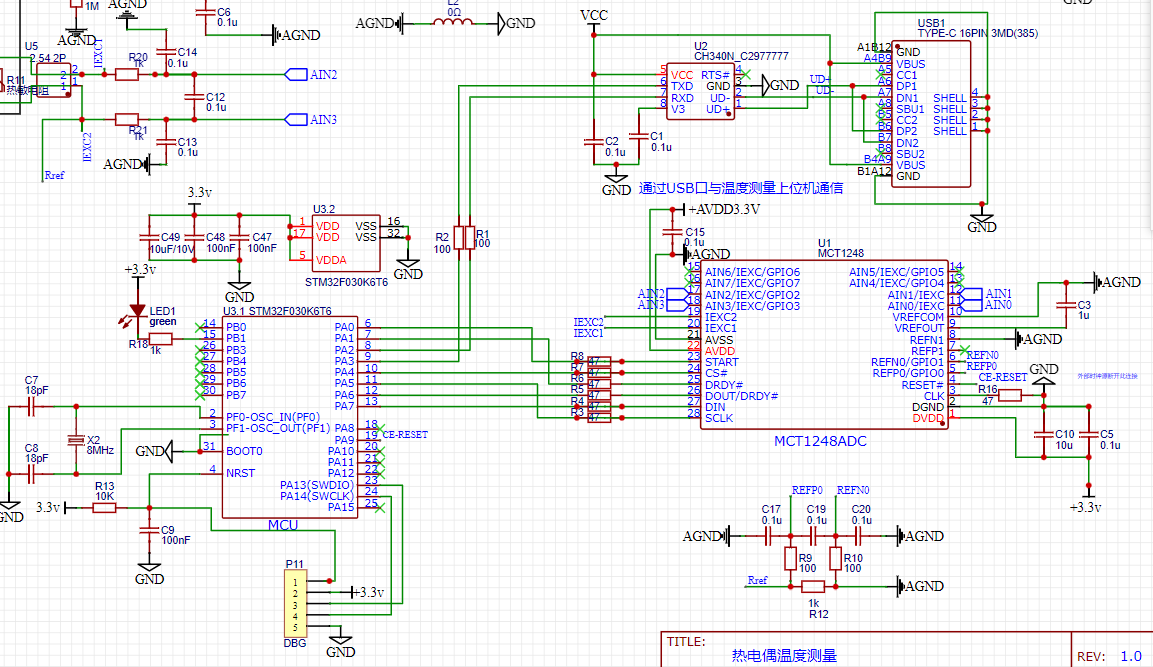Click the title text 热电偶温度测量
Image resolution: width=1153 pixels, height=667 pixels.
click(784, 655)
